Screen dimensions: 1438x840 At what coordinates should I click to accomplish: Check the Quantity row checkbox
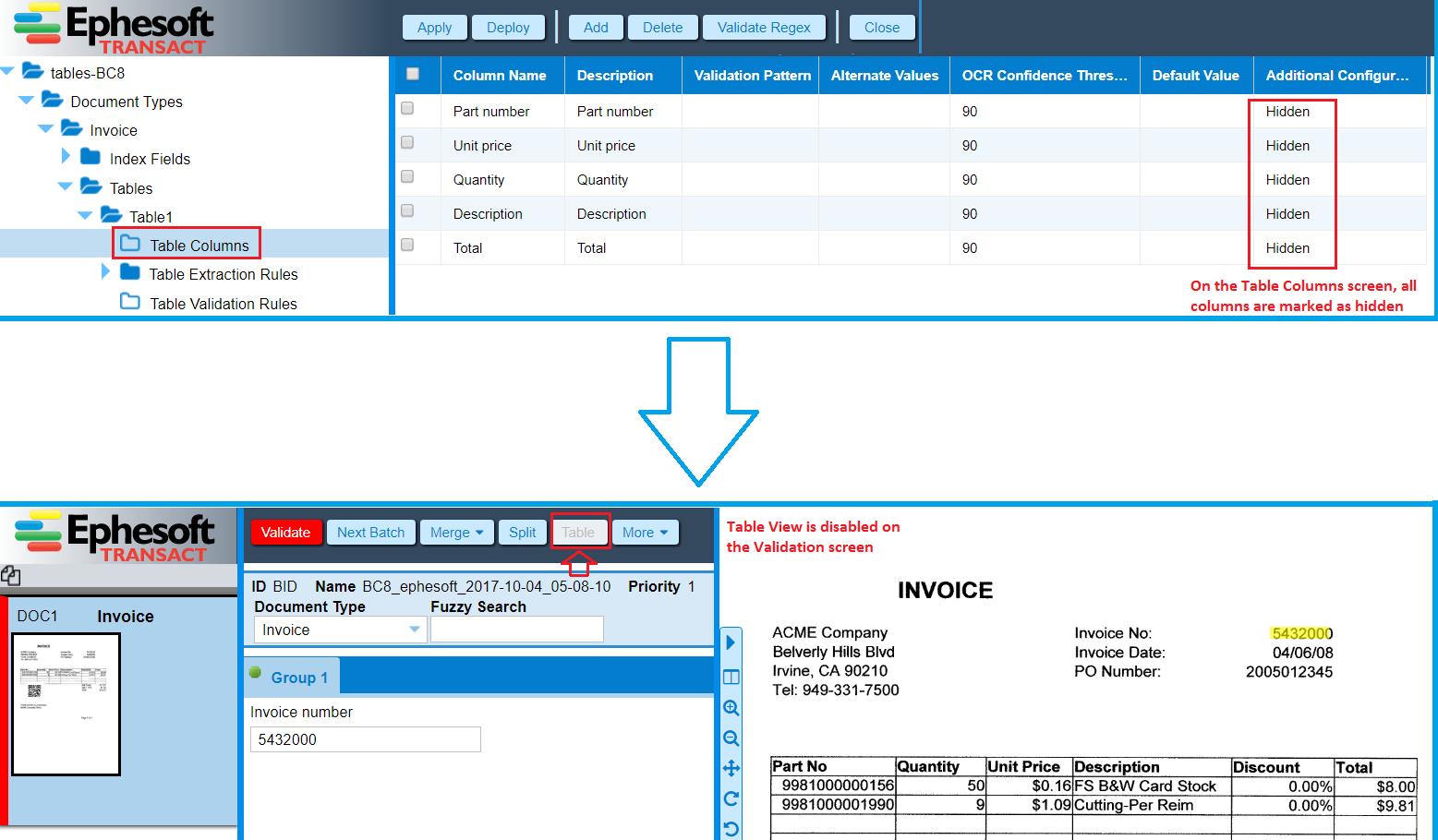[407, 176]
